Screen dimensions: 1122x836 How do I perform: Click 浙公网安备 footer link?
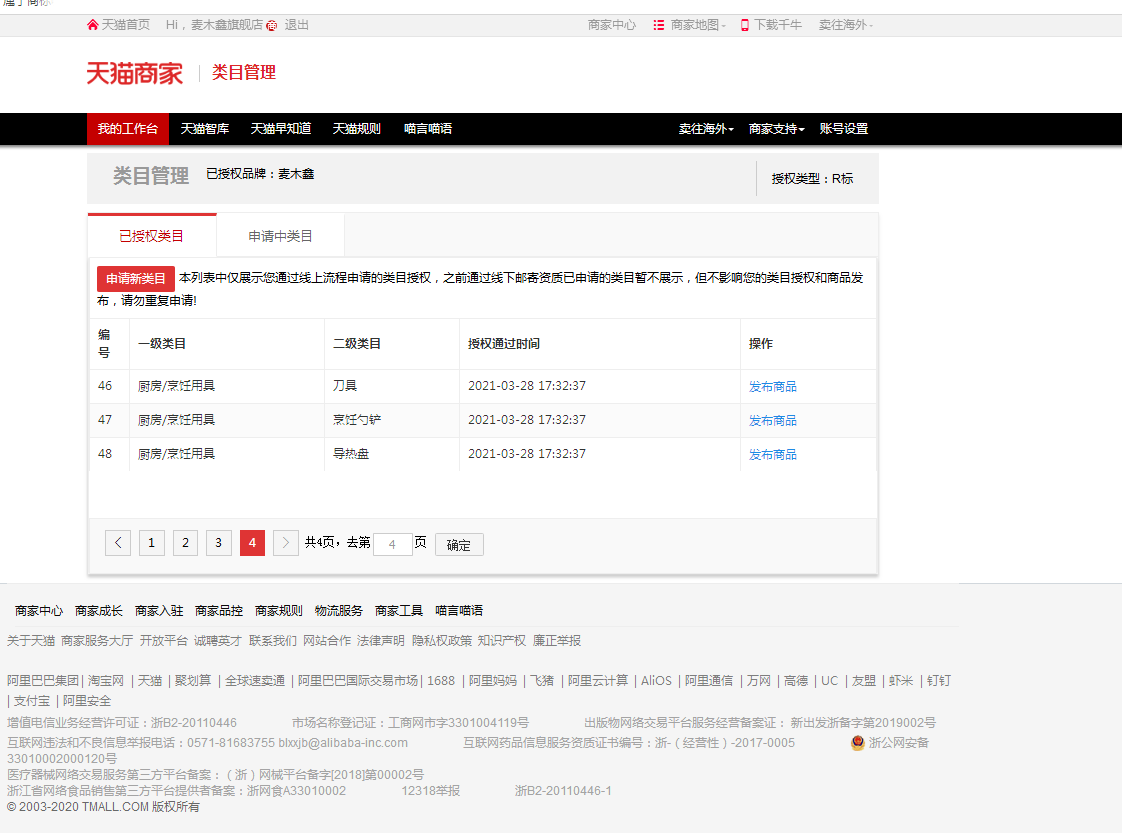pyautogui.click(x=899, y=743)
